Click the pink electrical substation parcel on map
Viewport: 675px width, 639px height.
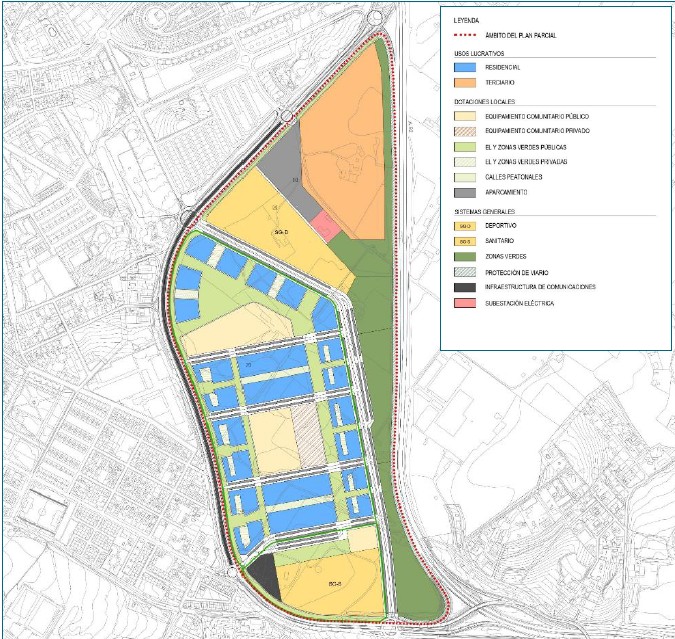coord(325,226)
